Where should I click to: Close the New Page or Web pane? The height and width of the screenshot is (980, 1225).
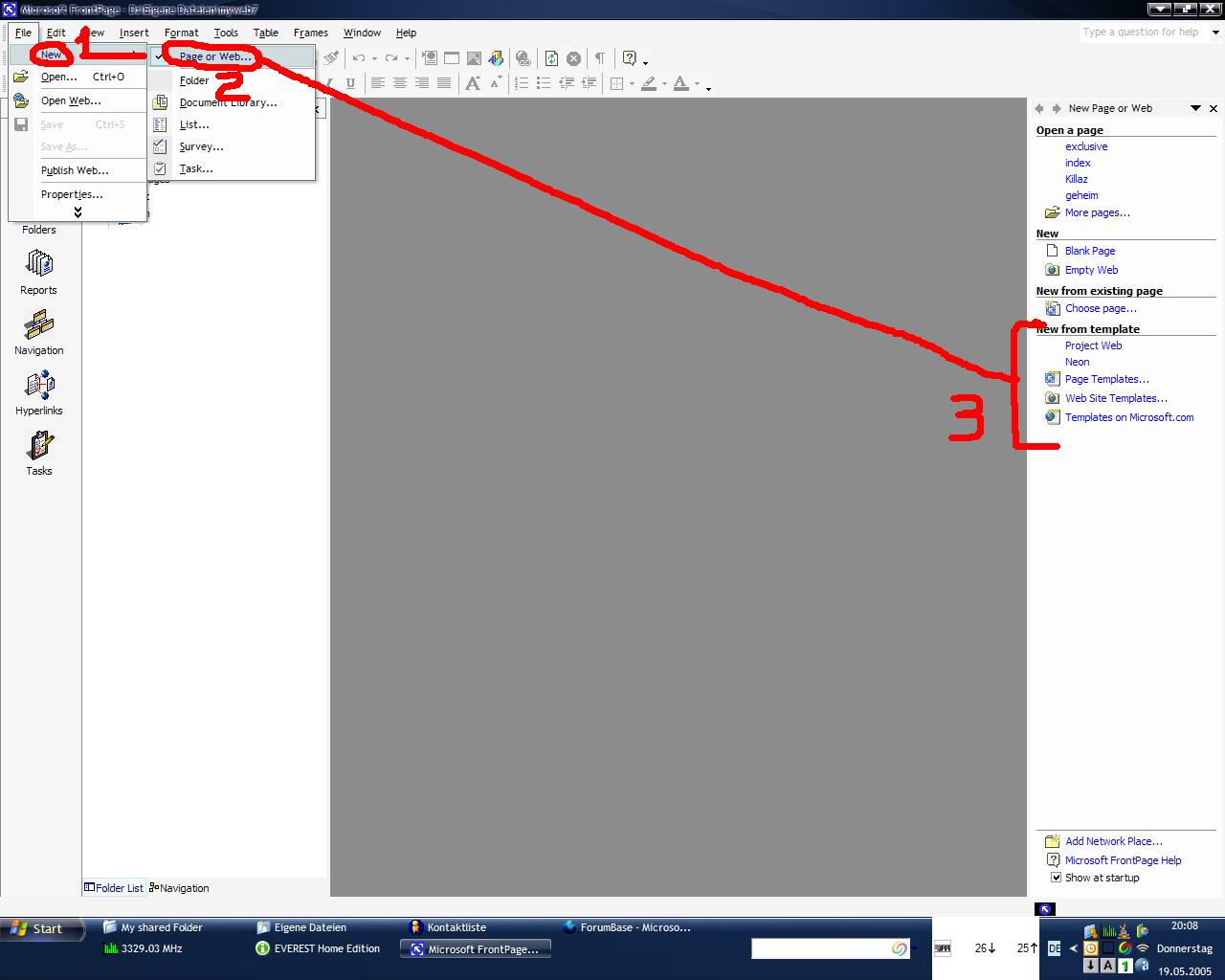[1214, 108]
